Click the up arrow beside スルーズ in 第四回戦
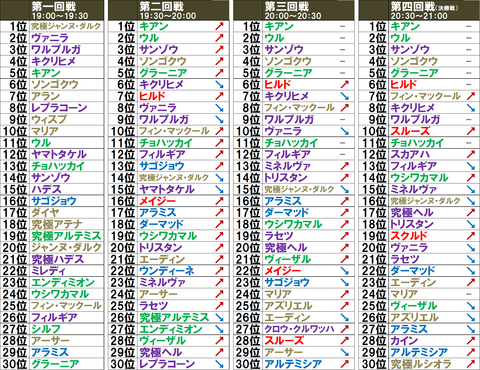The width and height of the screenshot is (480, 370). pyautogui.click(x=470, y=131)
